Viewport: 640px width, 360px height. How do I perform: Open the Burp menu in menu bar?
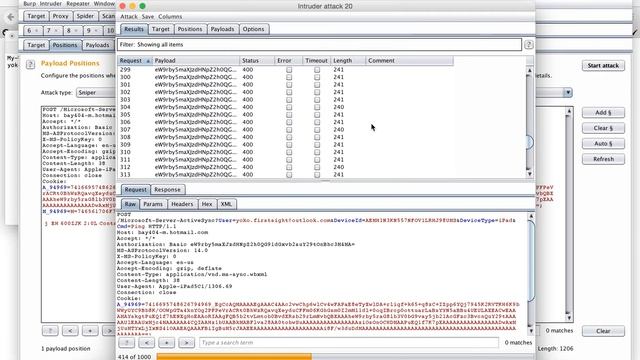[x=29, y=4]
